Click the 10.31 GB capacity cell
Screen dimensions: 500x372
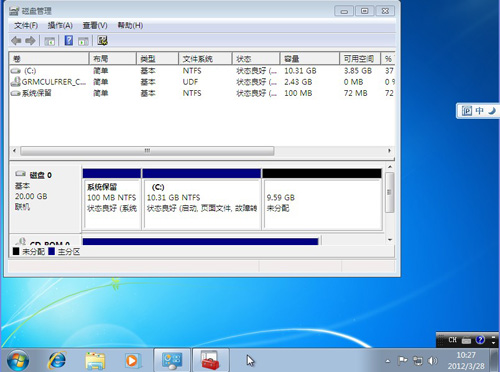tap(300, 71)
